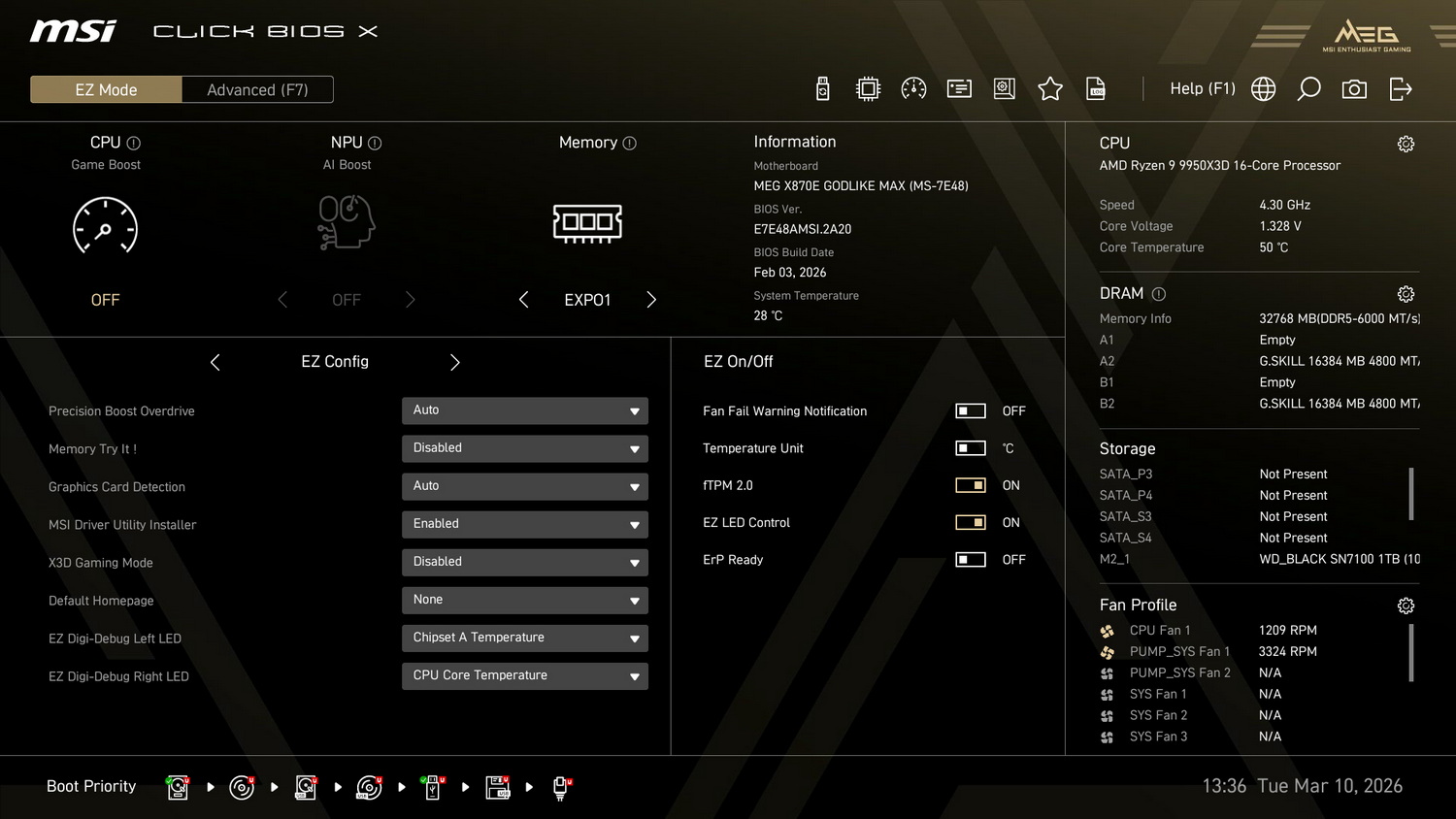Open the DRAM settings gear

point(1406,294)
